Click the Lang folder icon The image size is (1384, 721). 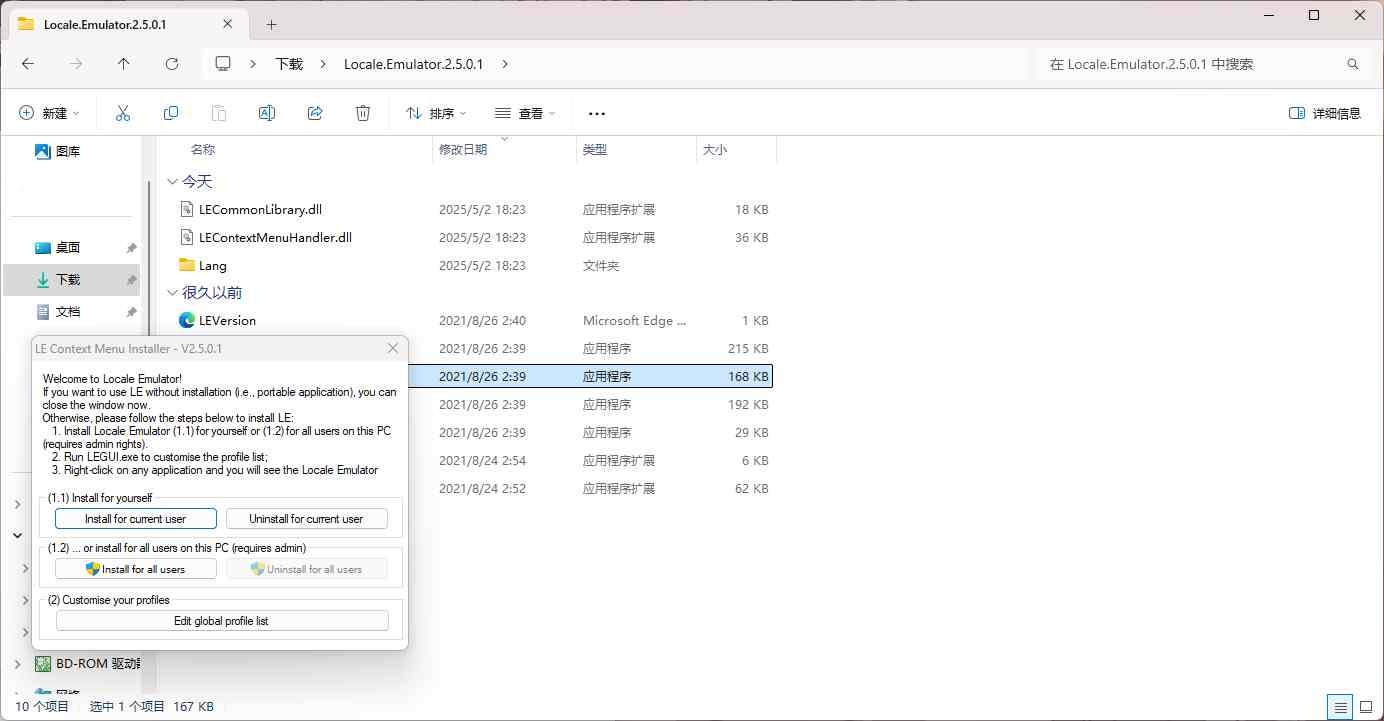tap(187, 265)
